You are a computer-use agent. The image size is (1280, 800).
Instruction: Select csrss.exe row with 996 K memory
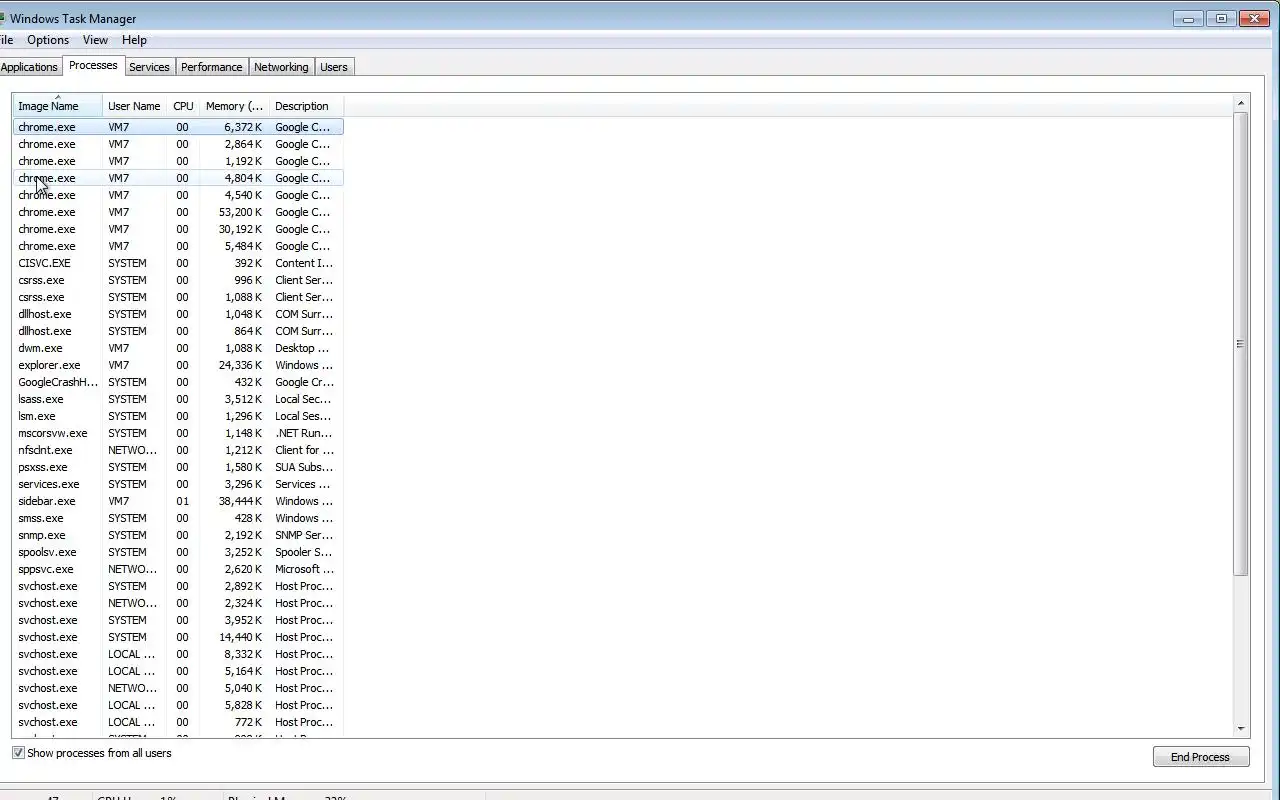(x=178, y=280)
